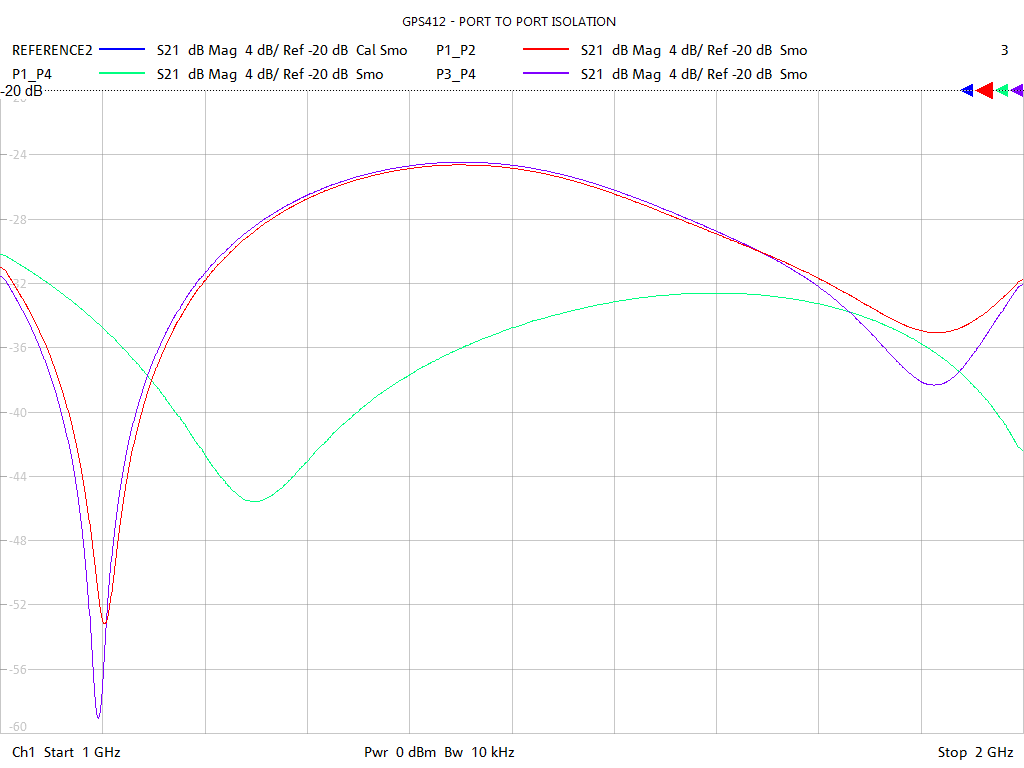Click the green reference marker triangle
1024x768 pixels.
click(x=1002, y=91)
